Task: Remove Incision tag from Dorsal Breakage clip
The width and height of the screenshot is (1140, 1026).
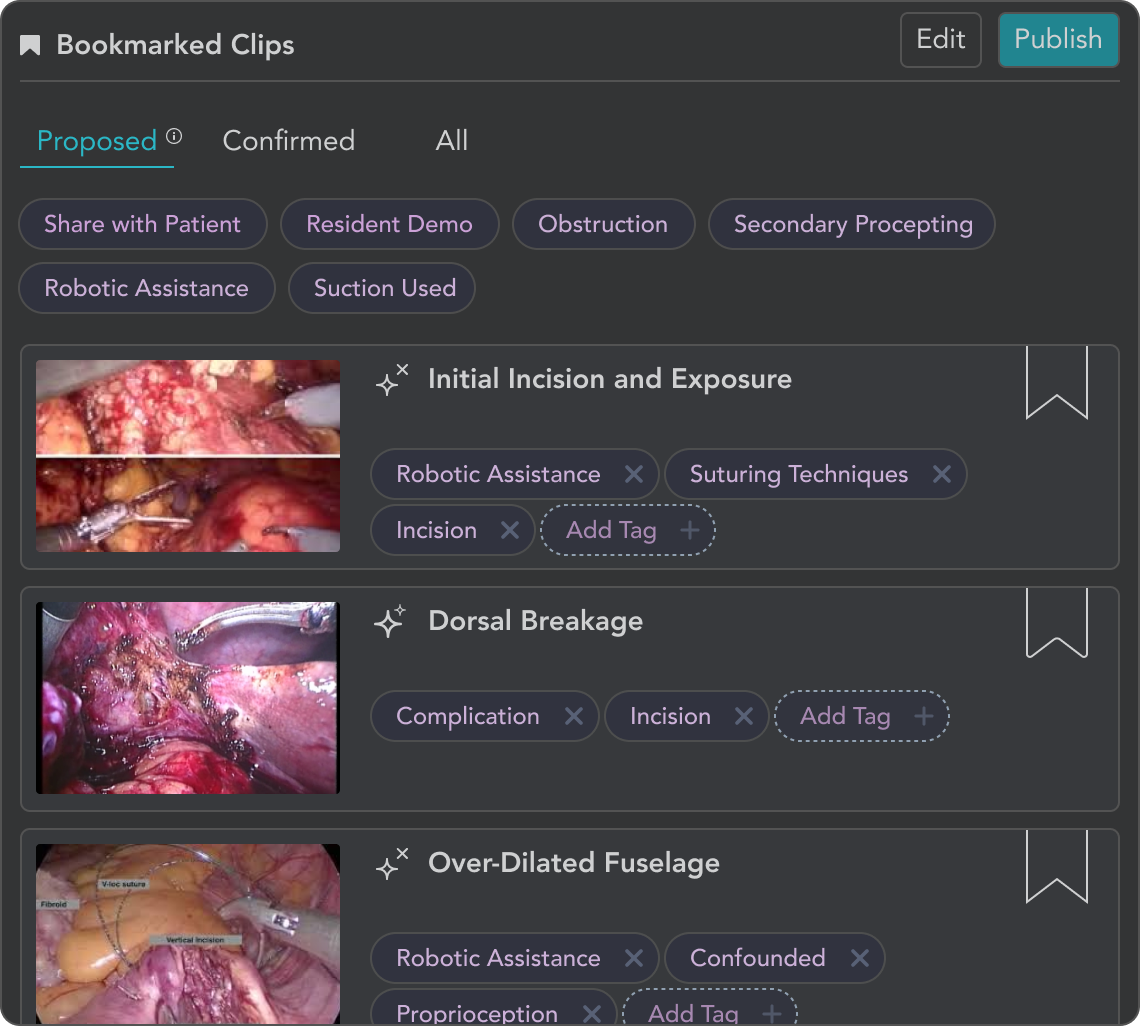Action: [744, 716]
